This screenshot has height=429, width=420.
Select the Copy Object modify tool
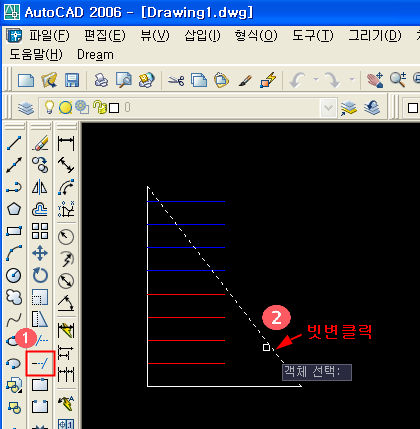tap(40, 165)
